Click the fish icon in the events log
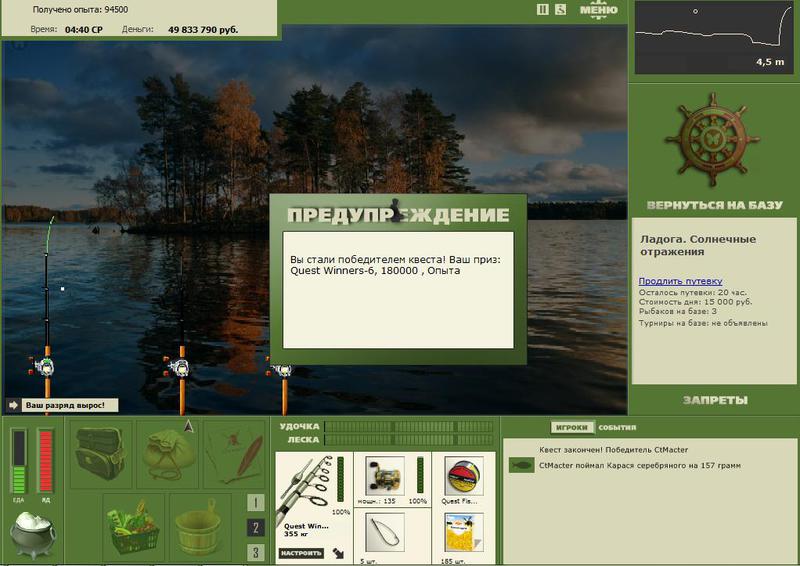This screenshot has height=566, width=800. coord(521,465)
